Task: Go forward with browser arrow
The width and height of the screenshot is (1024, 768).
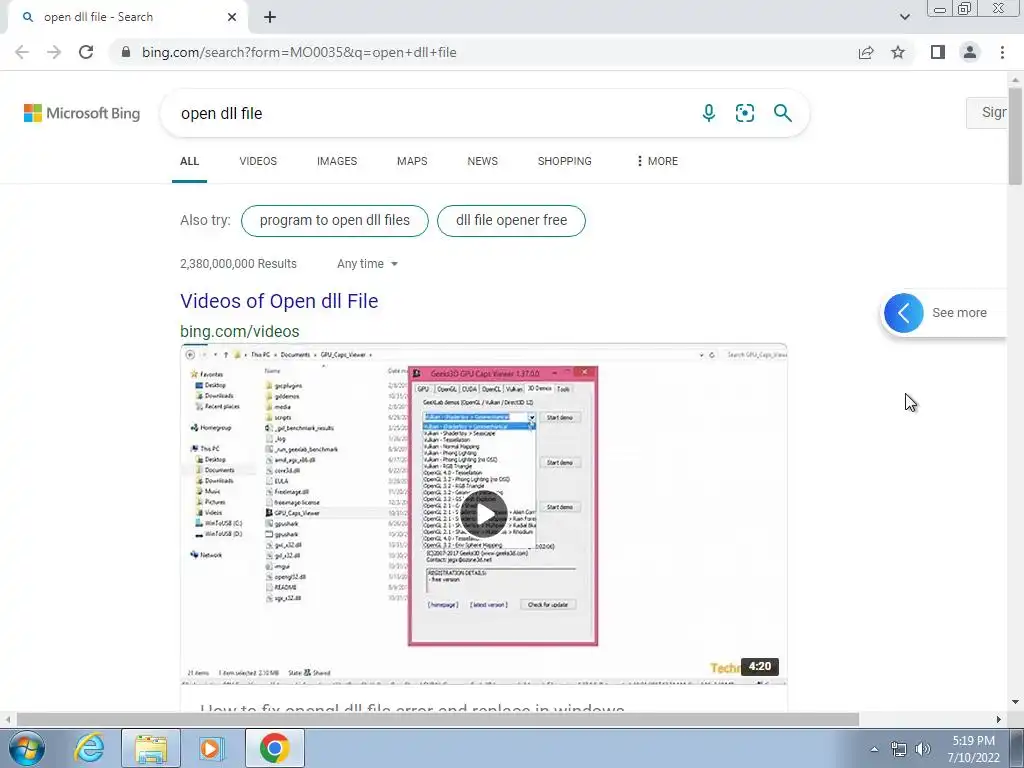Action: 54,52
